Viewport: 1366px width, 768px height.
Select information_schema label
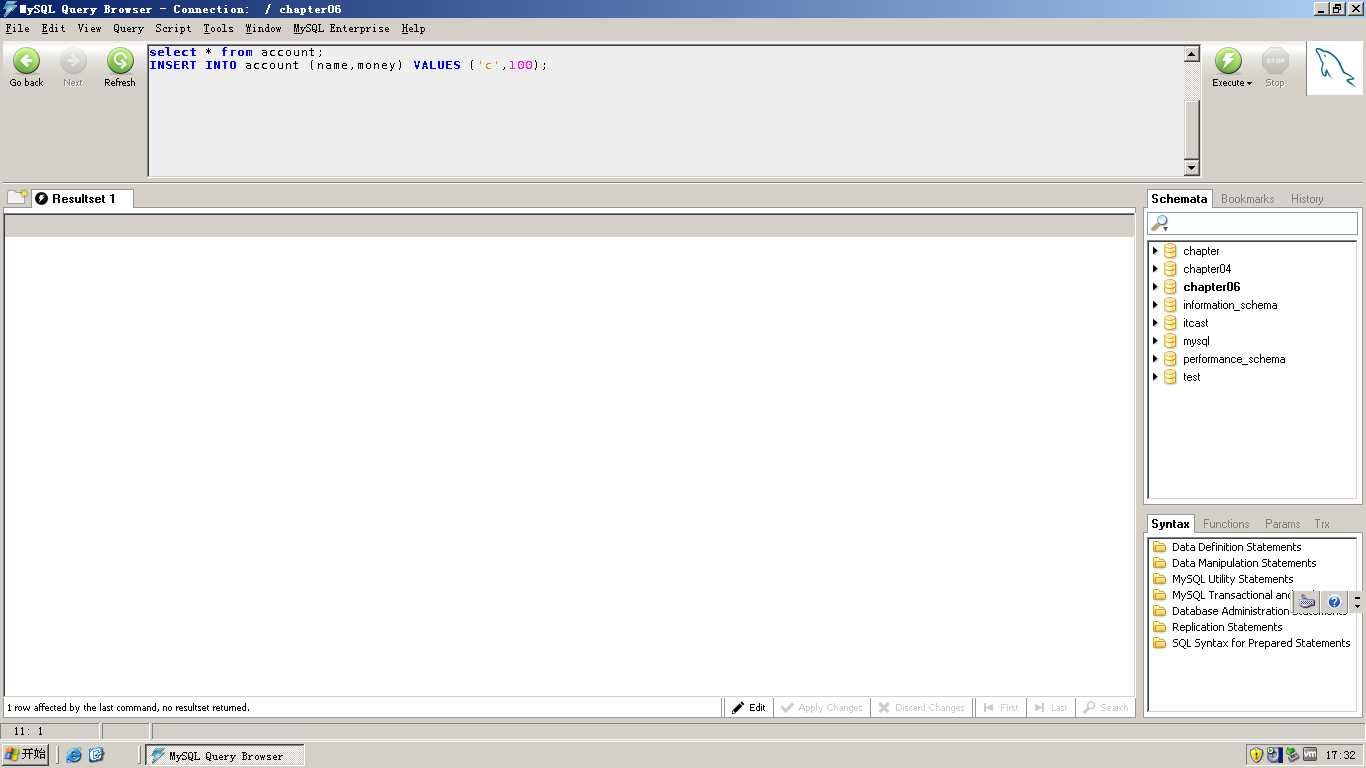(1230, 305)
